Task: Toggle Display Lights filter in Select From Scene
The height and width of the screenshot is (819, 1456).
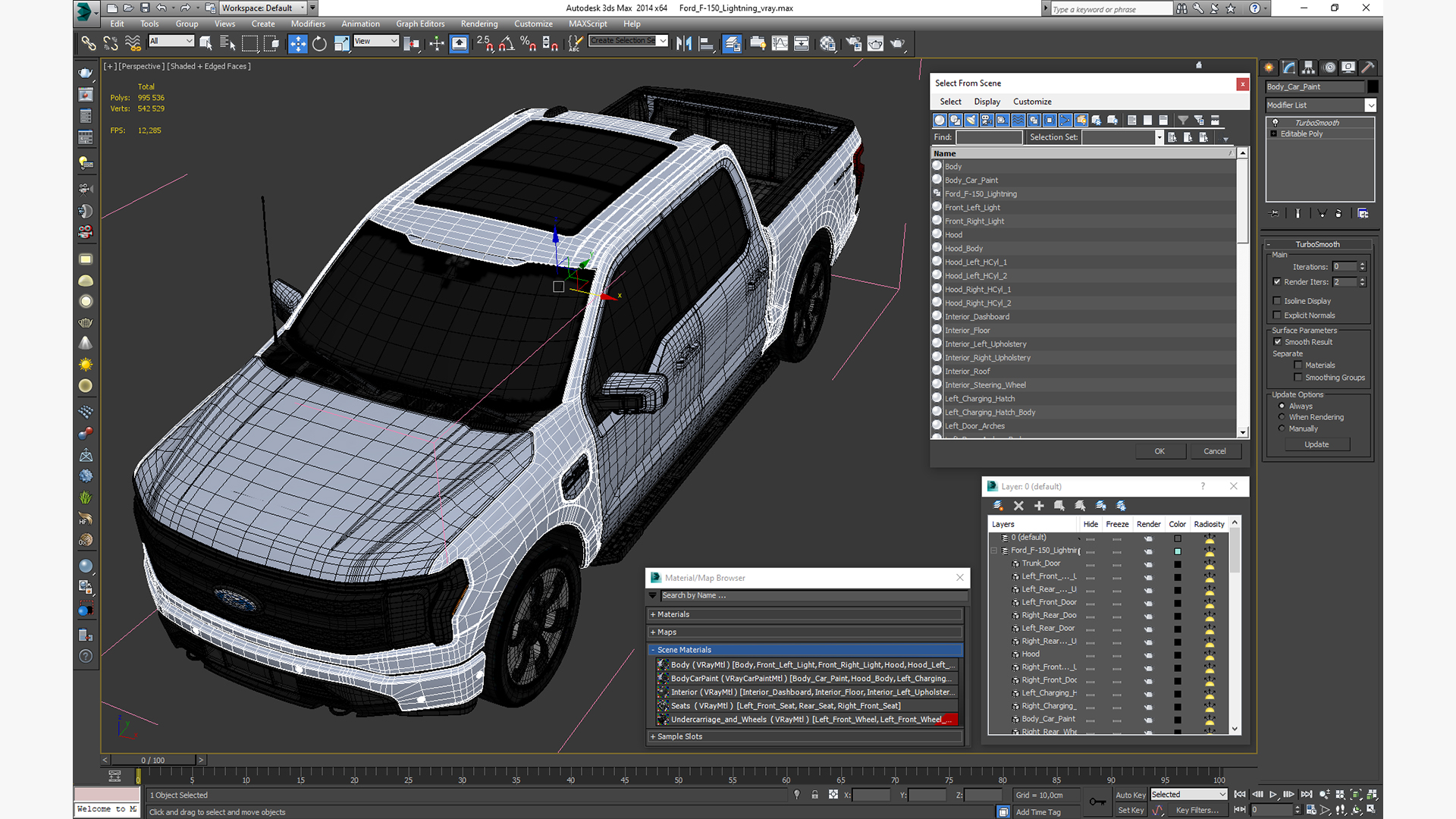Action: [x=971, y=120]
